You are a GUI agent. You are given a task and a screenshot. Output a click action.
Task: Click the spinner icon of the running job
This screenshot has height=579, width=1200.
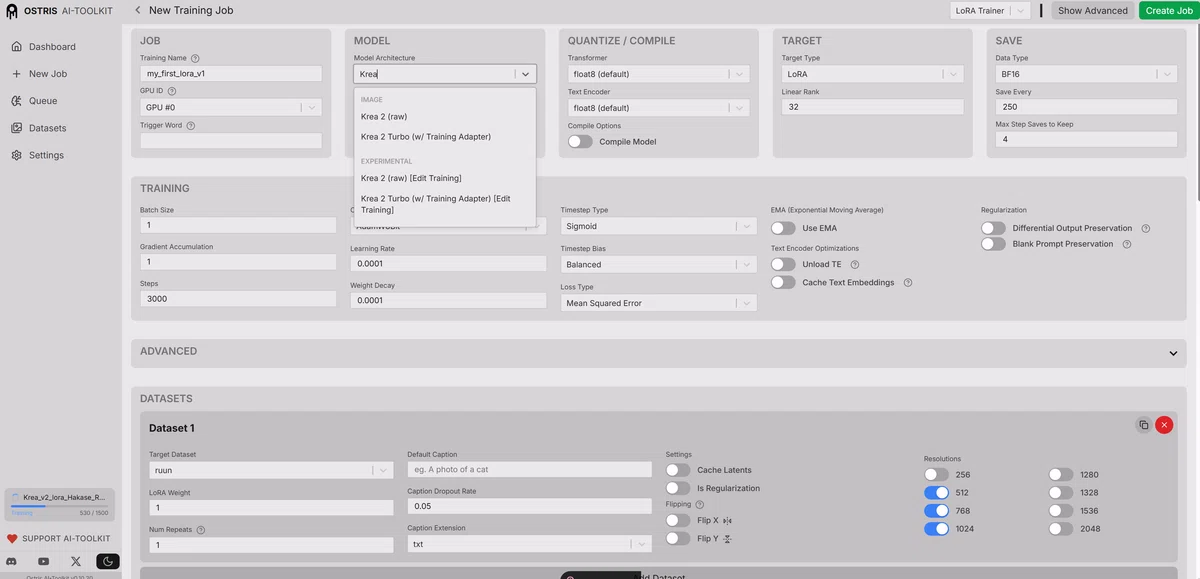(14, 497)
